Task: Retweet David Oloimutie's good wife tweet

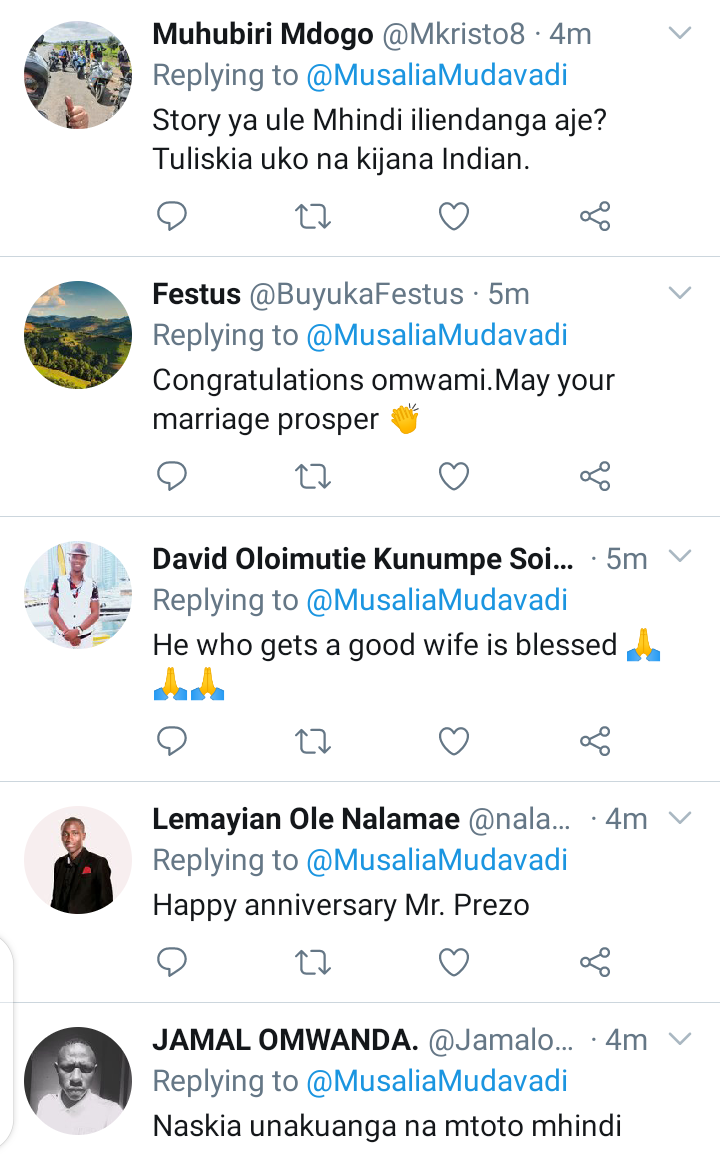Action: (314, 741)
